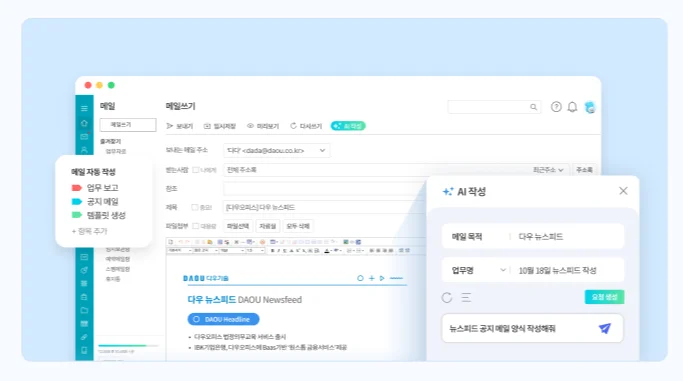
Task: Open the 휴지통 folder
Action: click(x=113, y=279)
